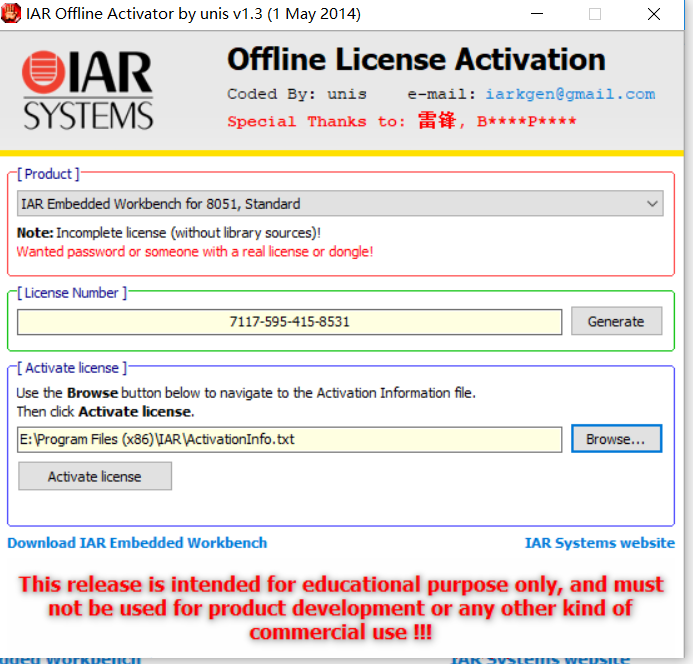Click the '[ Product ]' group label

[48, 174]
